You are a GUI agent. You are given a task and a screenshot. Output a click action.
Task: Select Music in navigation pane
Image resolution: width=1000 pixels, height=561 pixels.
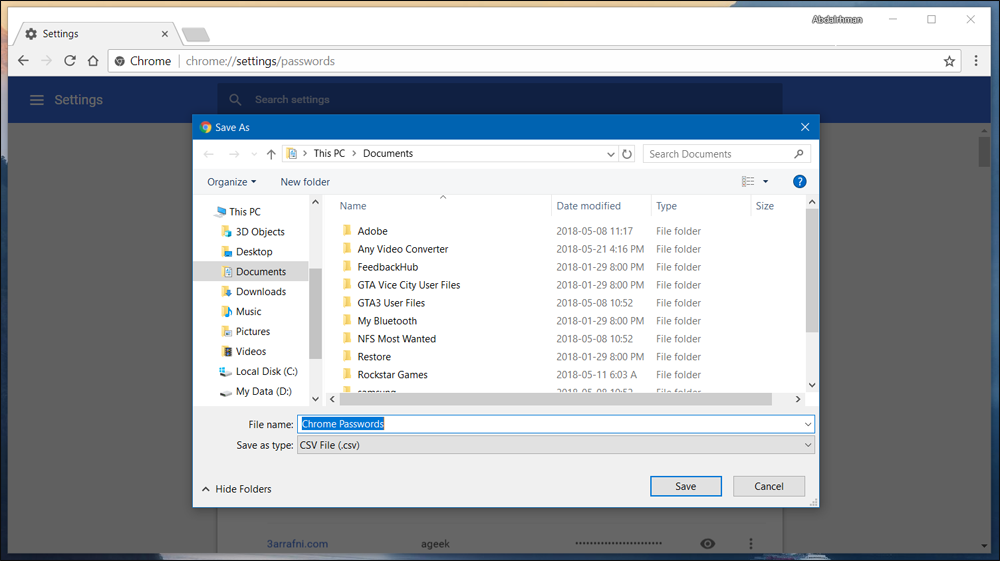pyautogui.click(x=241, y=312)
